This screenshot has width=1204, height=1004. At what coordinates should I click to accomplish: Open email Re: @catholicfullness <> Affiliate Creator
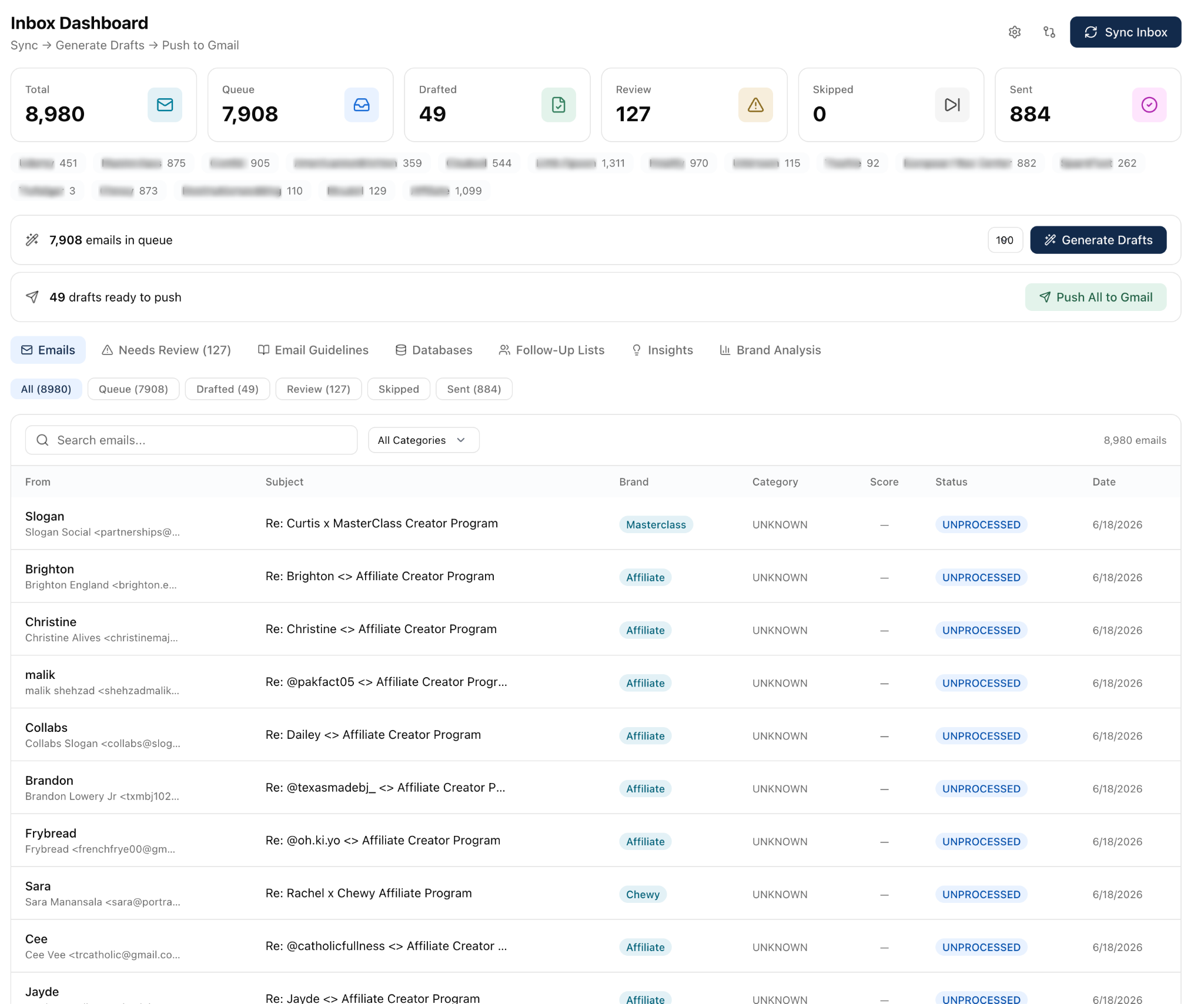386,946
